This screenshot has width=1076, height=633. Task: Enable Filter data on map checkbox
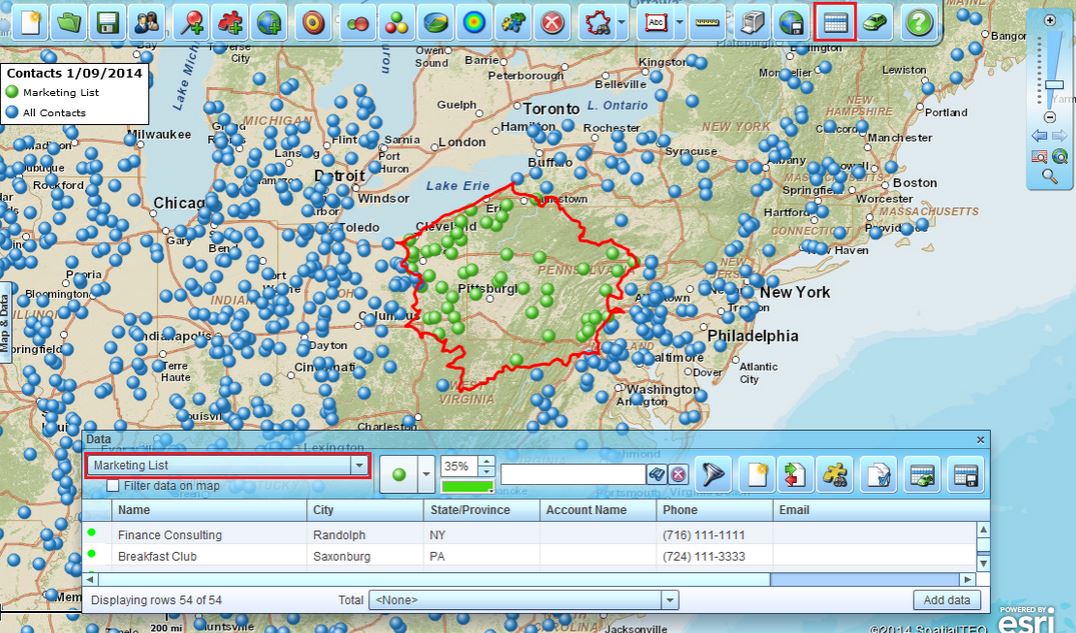pyautogui.click(x=113, y=486)
